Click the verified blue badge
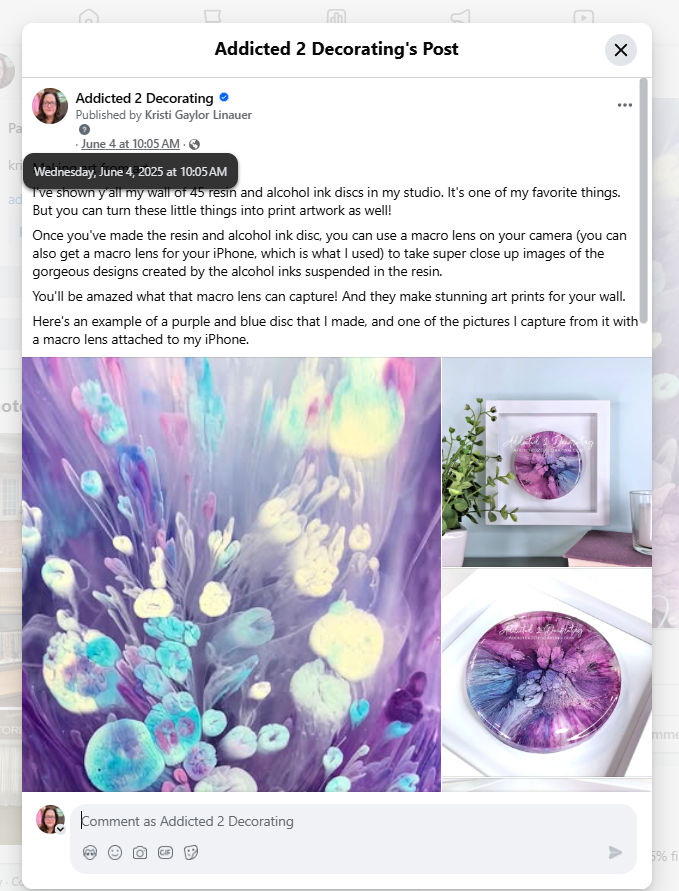Screen dimensions: 679x891 pos(224,97)
